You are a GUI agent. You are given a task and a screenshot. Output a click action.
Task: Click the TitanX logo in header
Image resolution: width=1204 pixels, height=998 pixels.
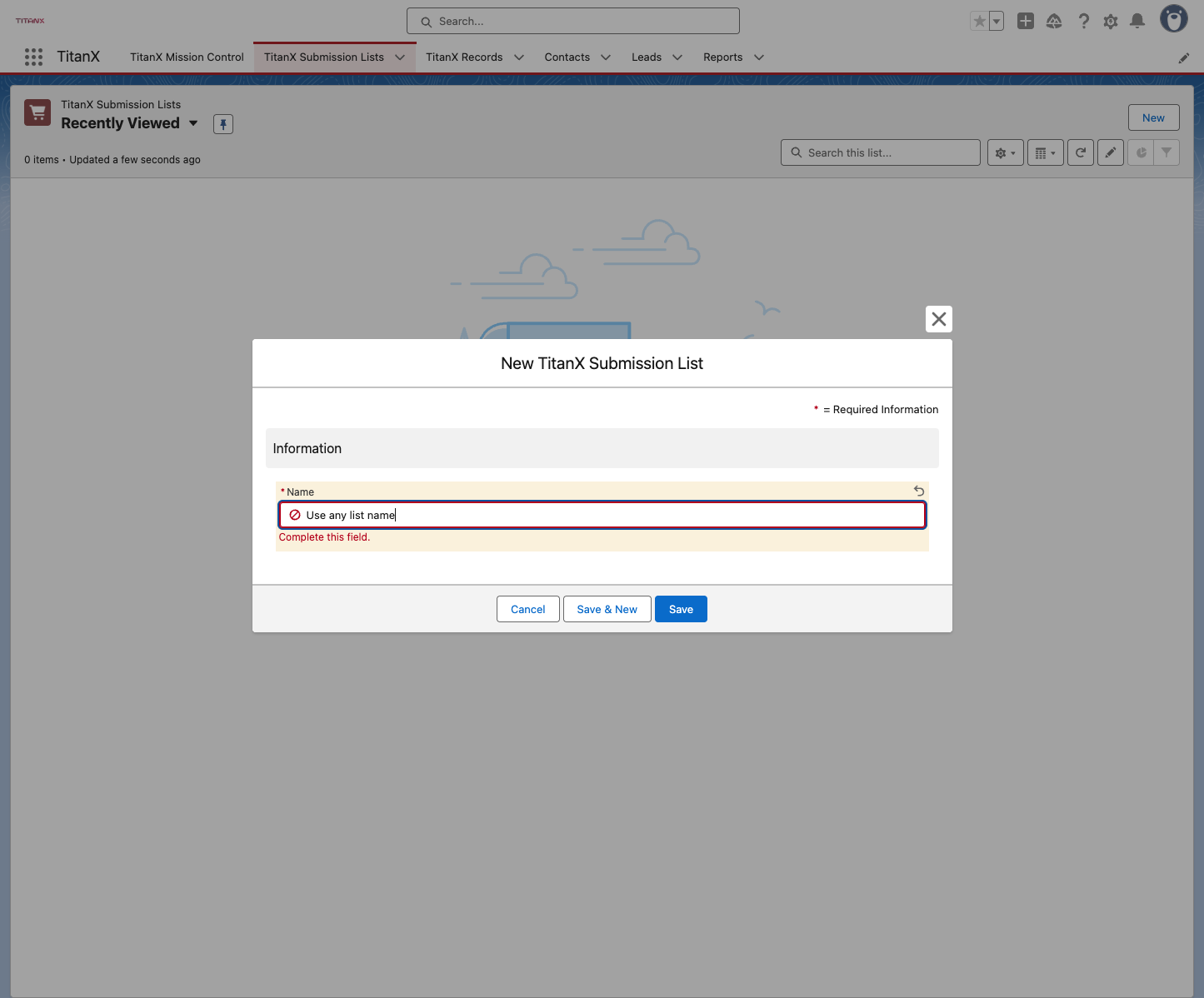click(x=30, y=21)
